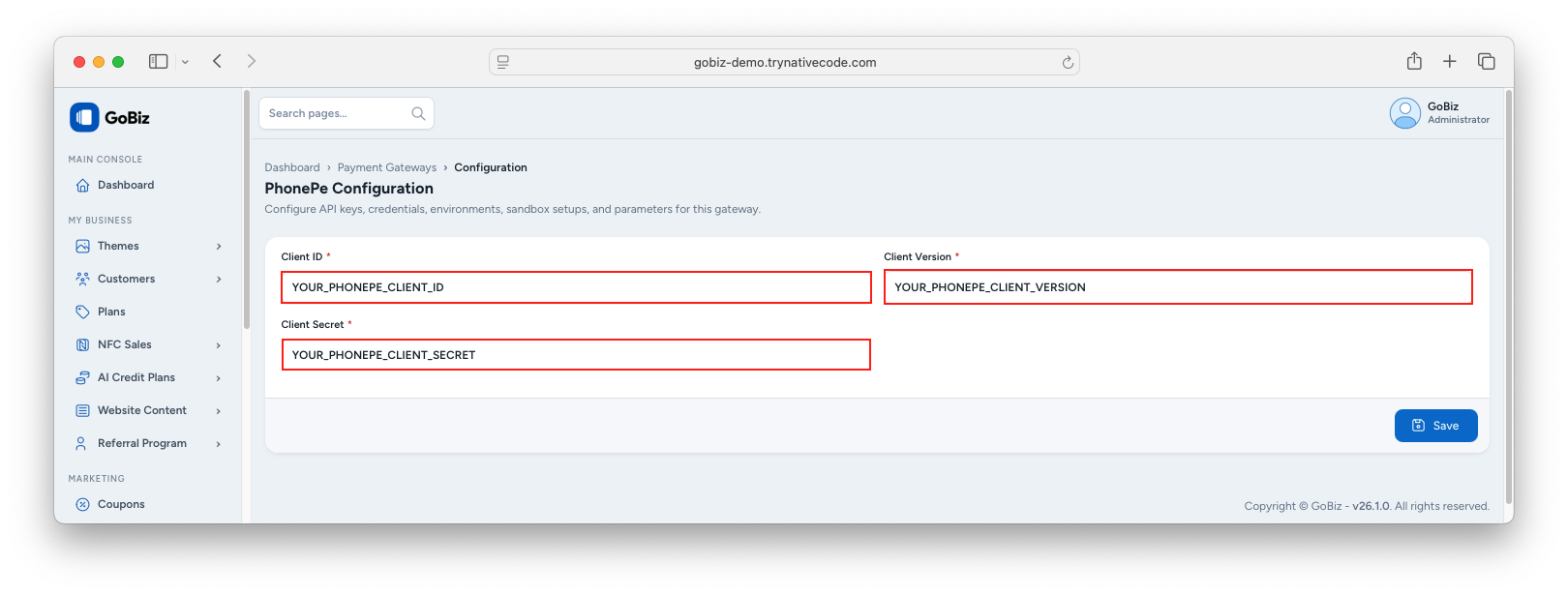Click the sidebar vertical scrollbar
The width and height of the screenshot is (1568, 595).
(247, 211)
